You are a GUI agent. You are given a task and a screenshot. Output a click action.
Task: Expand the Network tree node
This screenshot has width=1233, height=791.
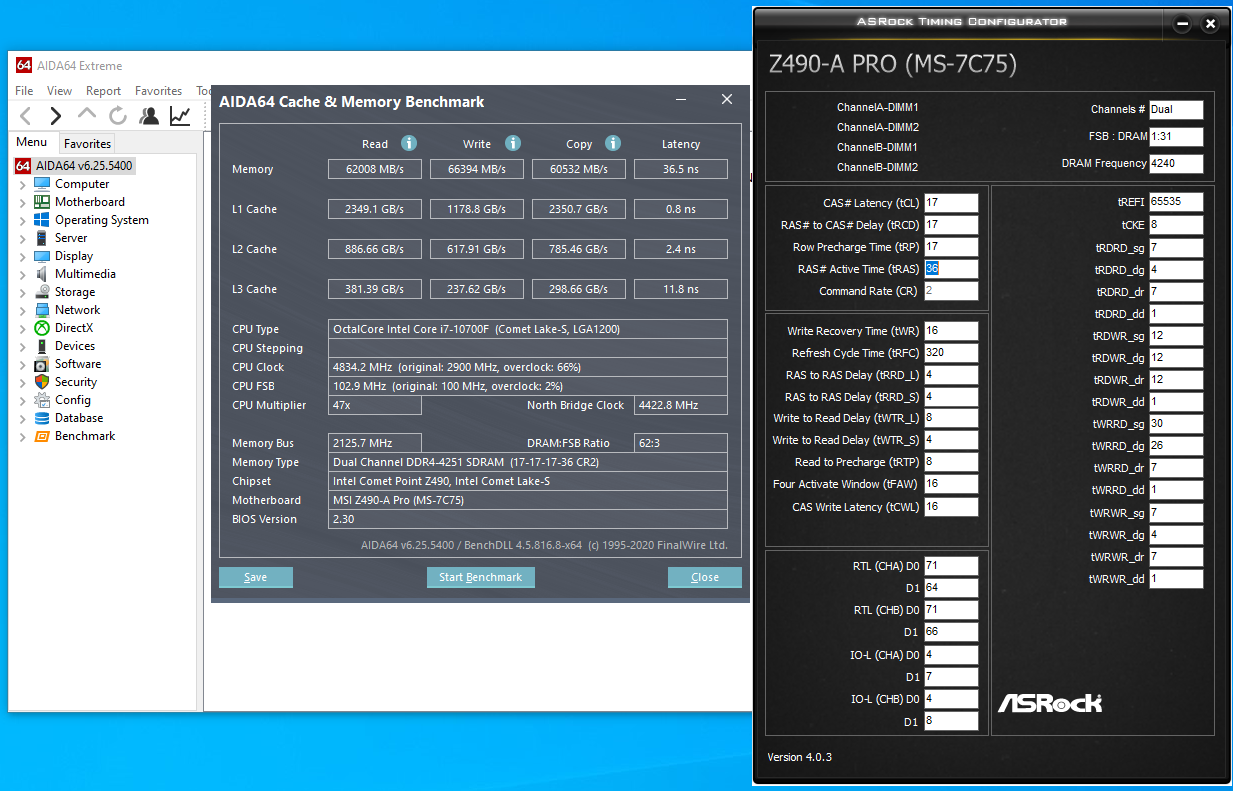click(x=23, y=310)
